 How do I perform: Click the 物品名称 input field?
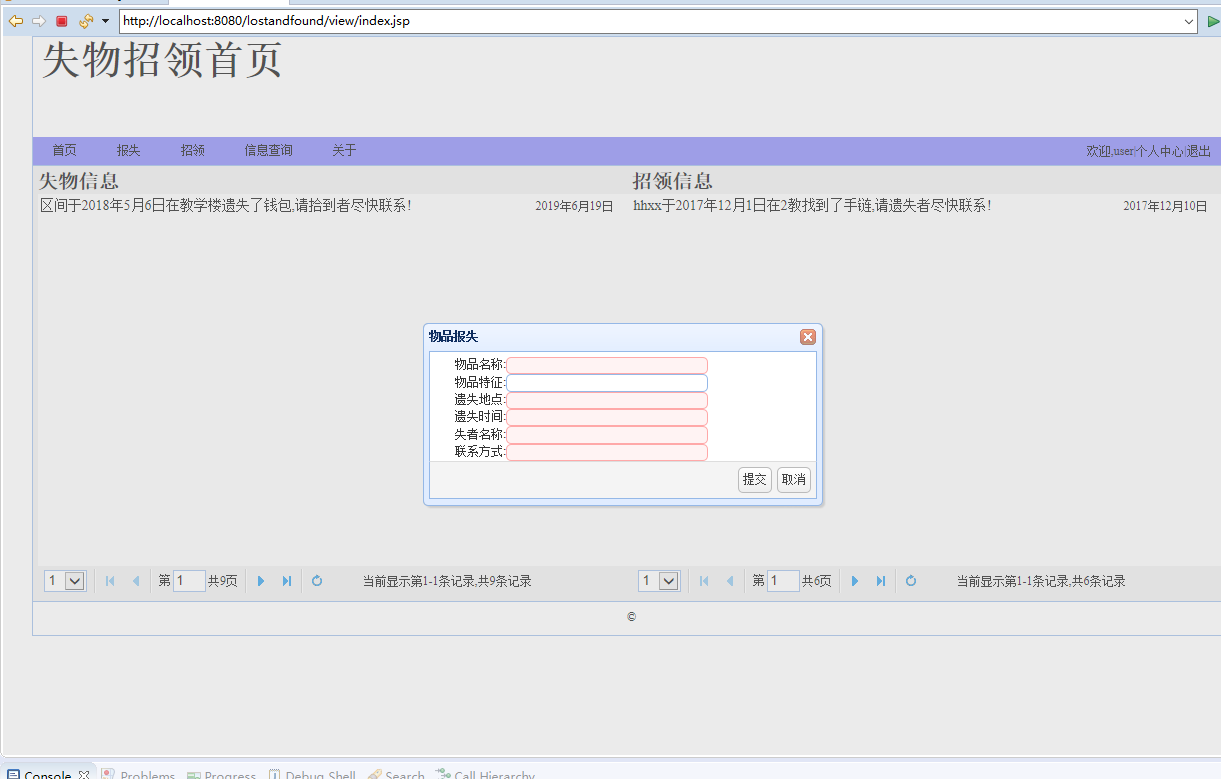pyautogui.click(x=606, y=364)
